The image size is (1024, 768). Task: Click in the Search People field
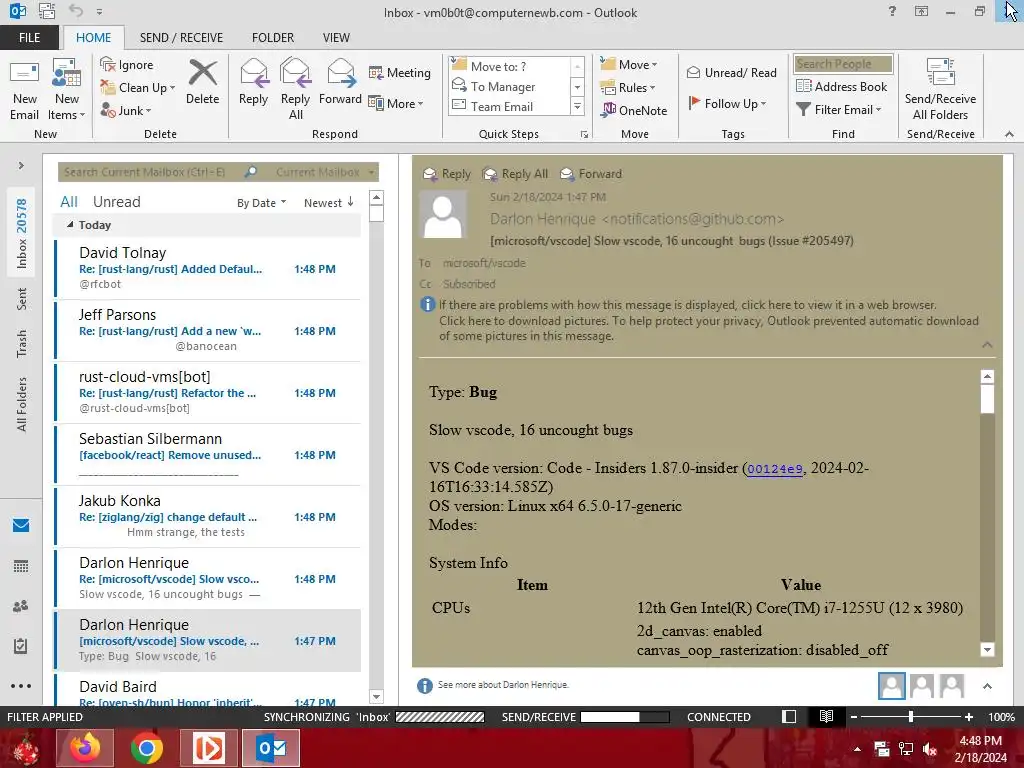843,64
